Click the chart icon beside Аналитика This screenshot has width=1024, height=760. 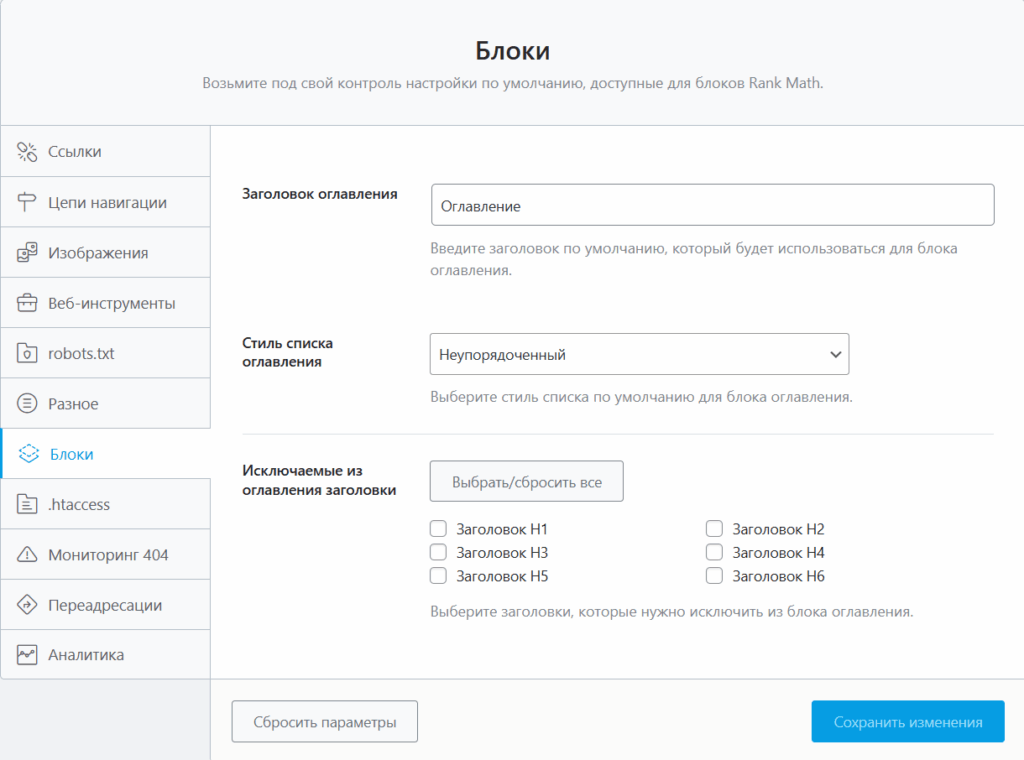click(28, 655)
